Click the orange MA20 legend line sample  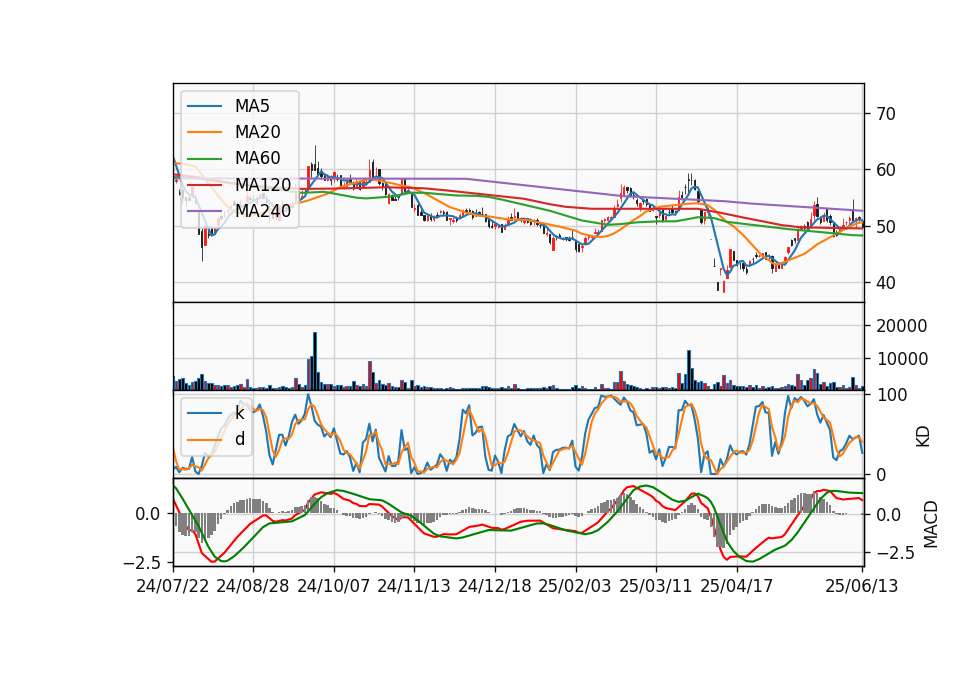[204, 132]
